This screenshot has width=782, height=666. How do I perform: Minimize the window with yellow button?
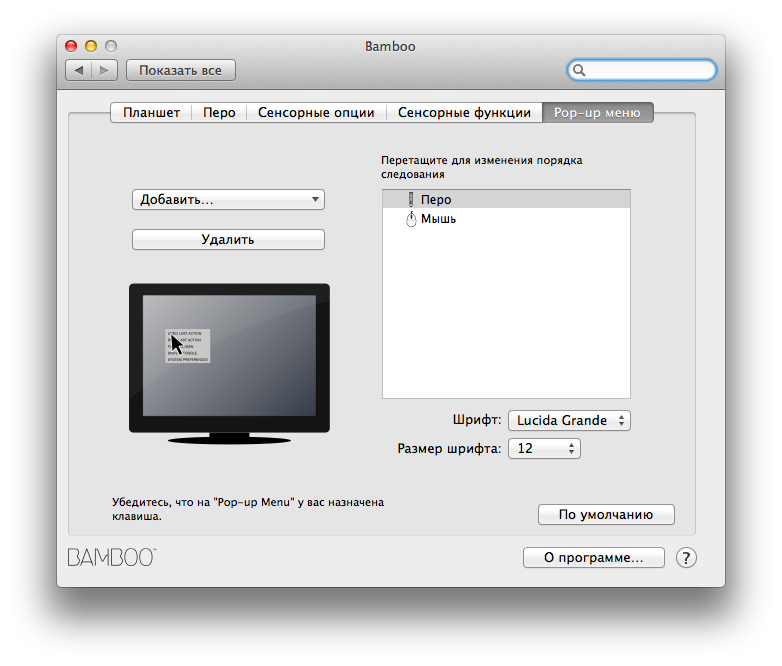91,46
